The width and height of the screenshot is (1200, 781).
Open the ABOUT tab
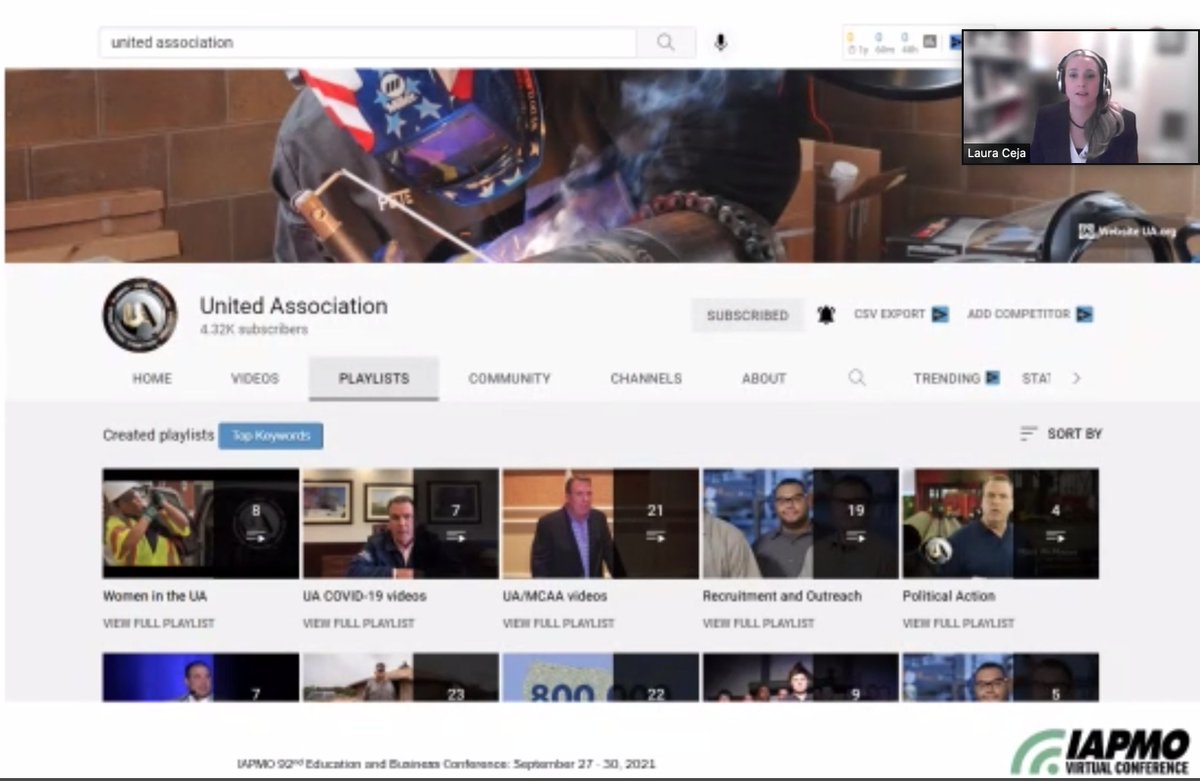[764, 378]
